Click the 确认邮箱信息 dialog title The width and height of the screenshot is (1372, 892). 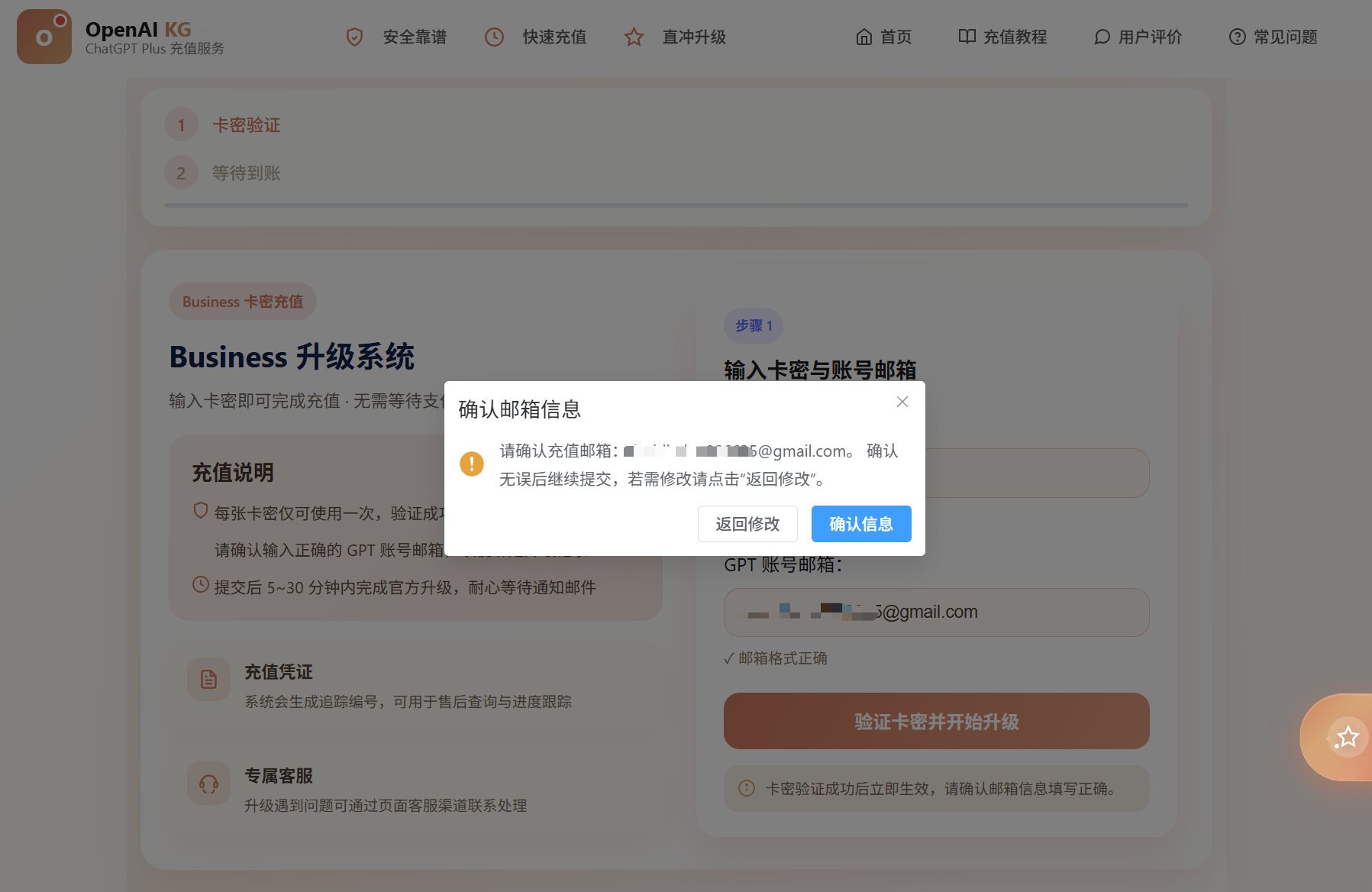520,409
